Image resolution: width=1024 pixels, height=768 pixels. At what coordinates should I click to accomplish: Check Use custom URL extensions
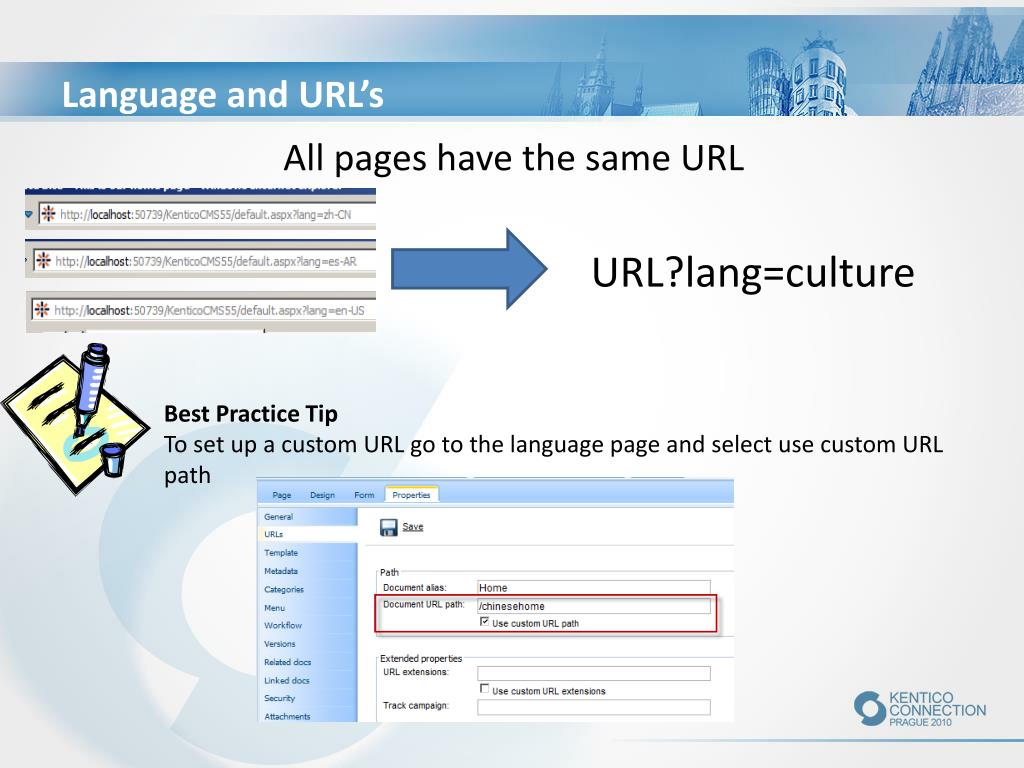(x=485, y=689)
